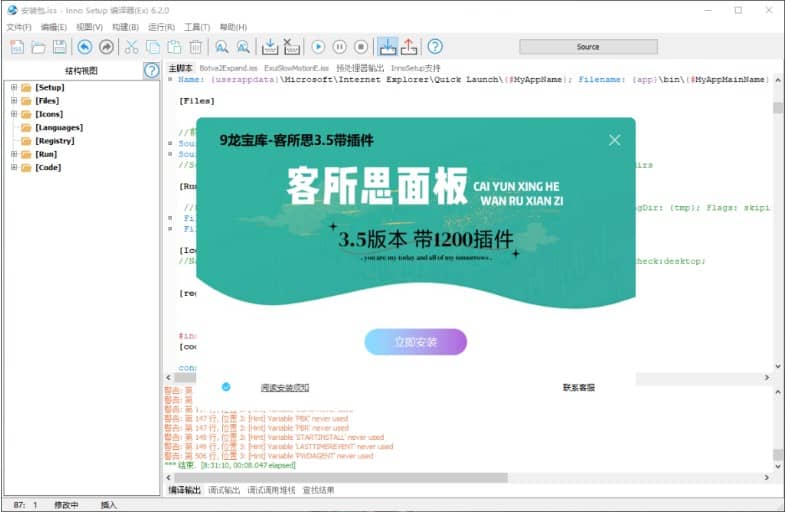Open the 阅读安装须知 link
Screen dimensions: 785x512
(285, 387)
